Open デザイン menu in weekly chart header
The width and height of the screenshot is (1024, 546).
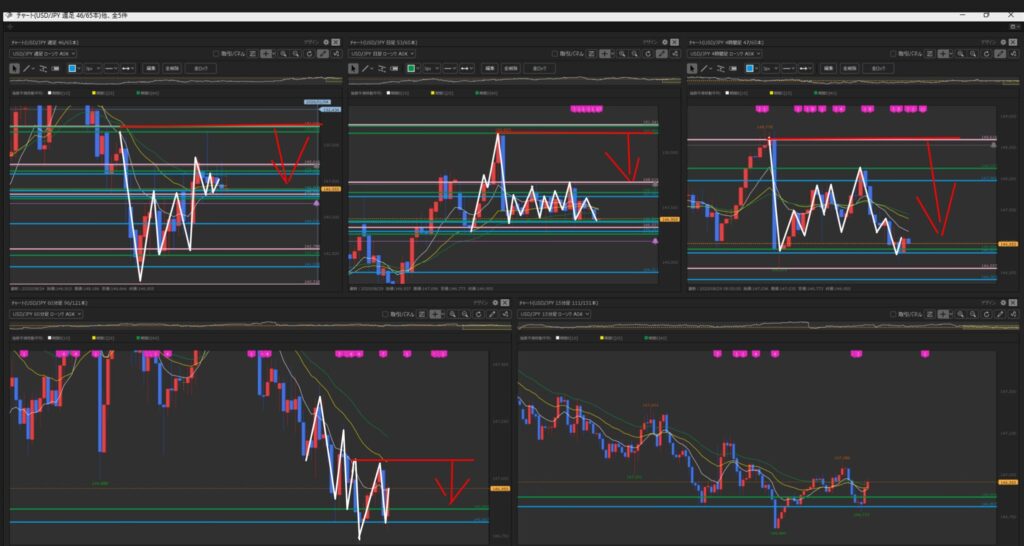(x=312, y=42)
